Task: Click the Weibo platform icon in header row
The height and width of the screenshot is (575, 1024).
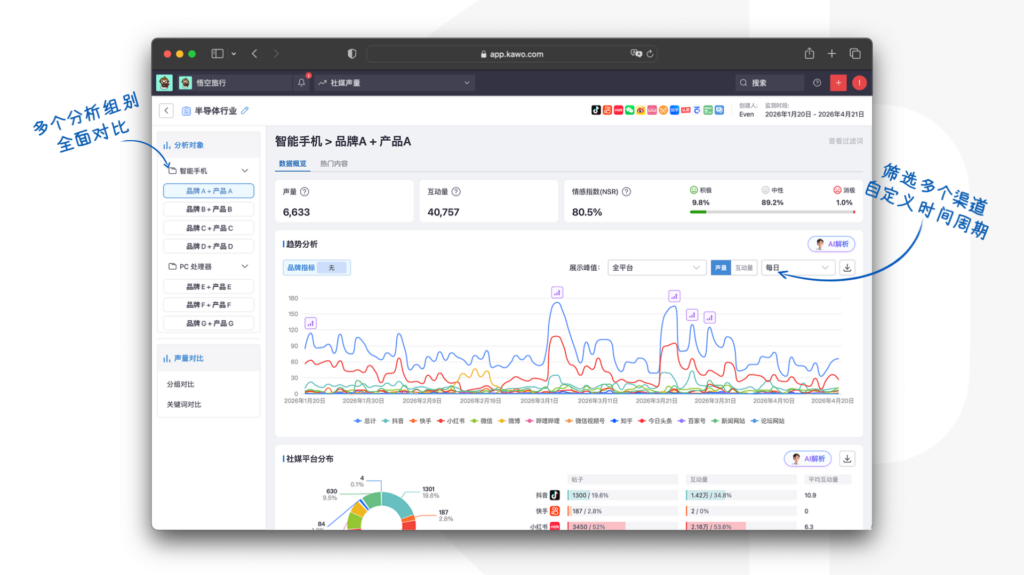Action: [x=641, y=110]
